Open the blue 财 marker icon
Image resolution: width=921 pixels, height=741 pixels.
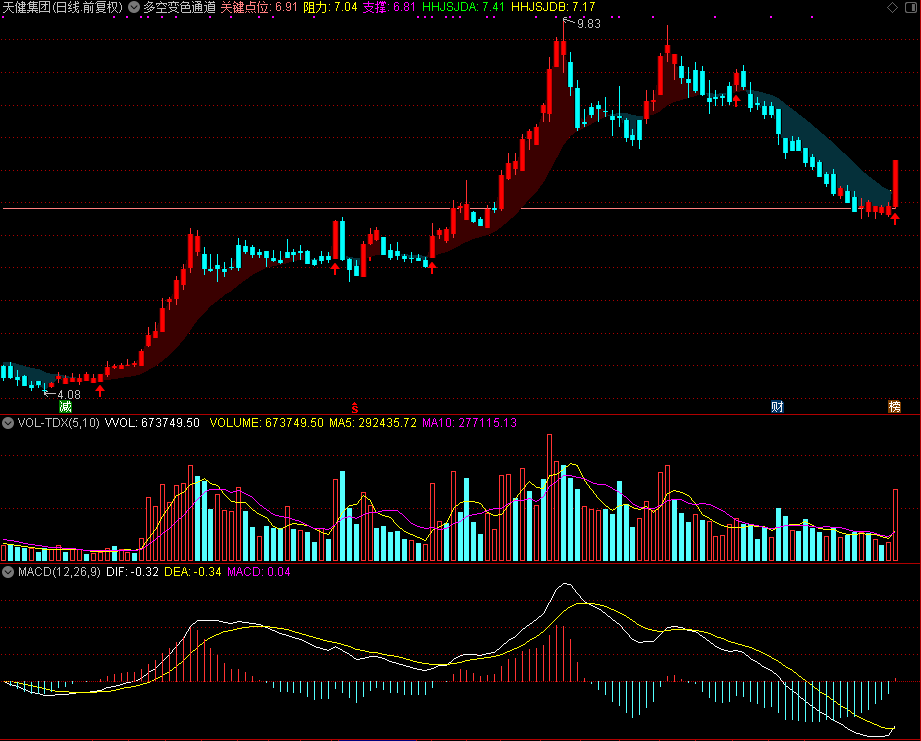(777, 406)
